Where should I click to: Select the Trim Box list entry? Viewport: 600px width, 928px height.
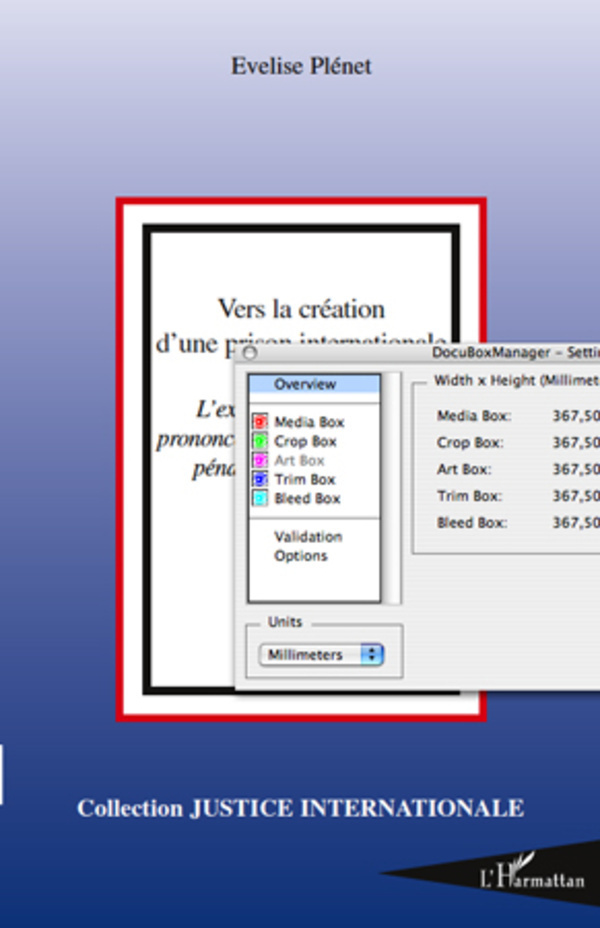click(x=305, y=479)
